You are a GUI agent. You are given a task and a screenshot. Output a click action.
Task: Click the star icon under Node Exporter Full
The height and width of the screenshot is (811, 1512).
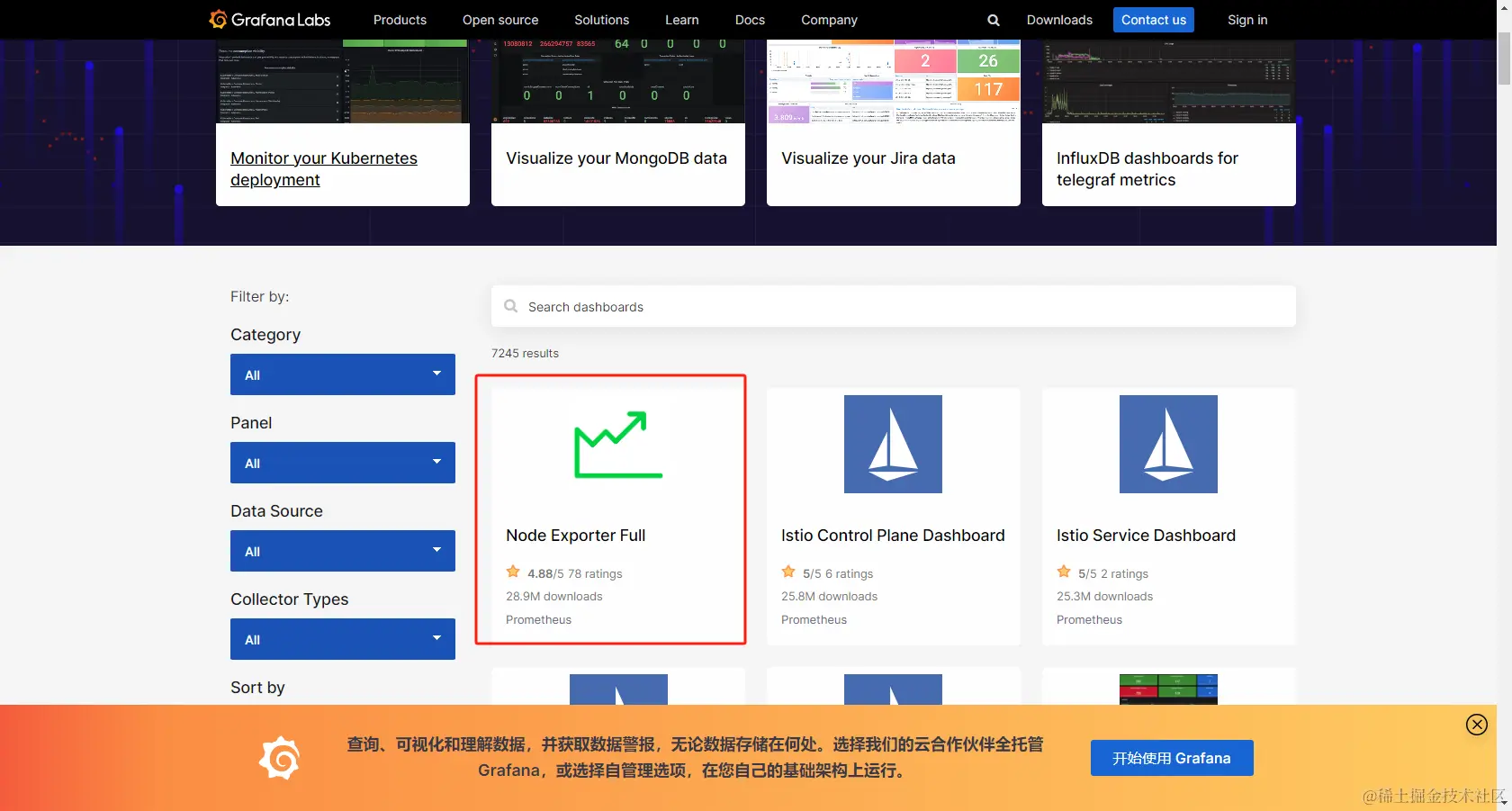click(513, 572)
